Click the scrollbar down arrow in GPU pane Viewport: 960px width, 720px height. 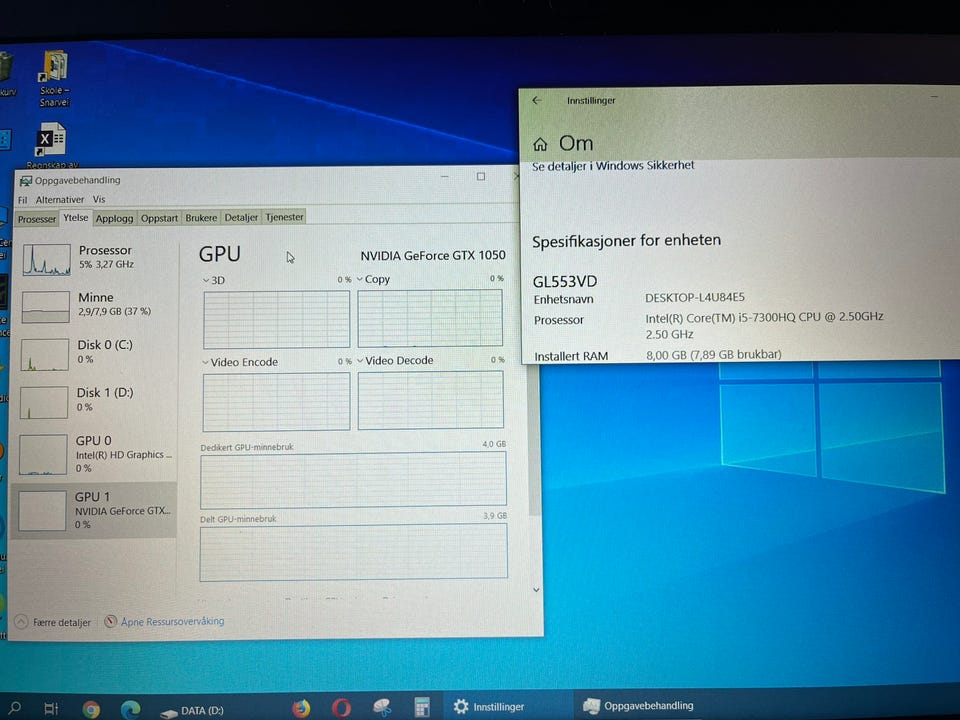tap(536, 590)
